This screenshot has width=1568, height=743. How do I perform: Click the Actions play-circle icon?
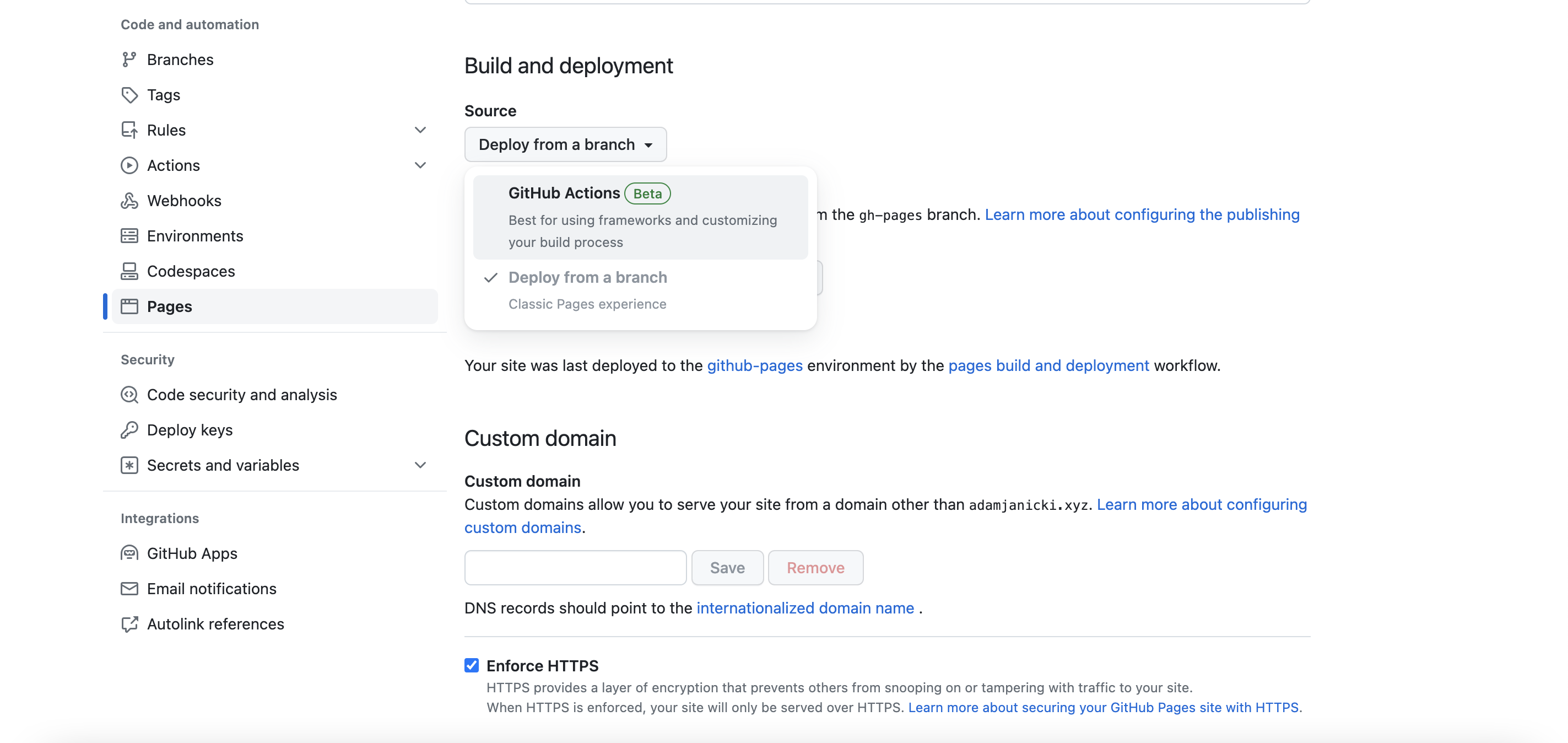[129, 166]
